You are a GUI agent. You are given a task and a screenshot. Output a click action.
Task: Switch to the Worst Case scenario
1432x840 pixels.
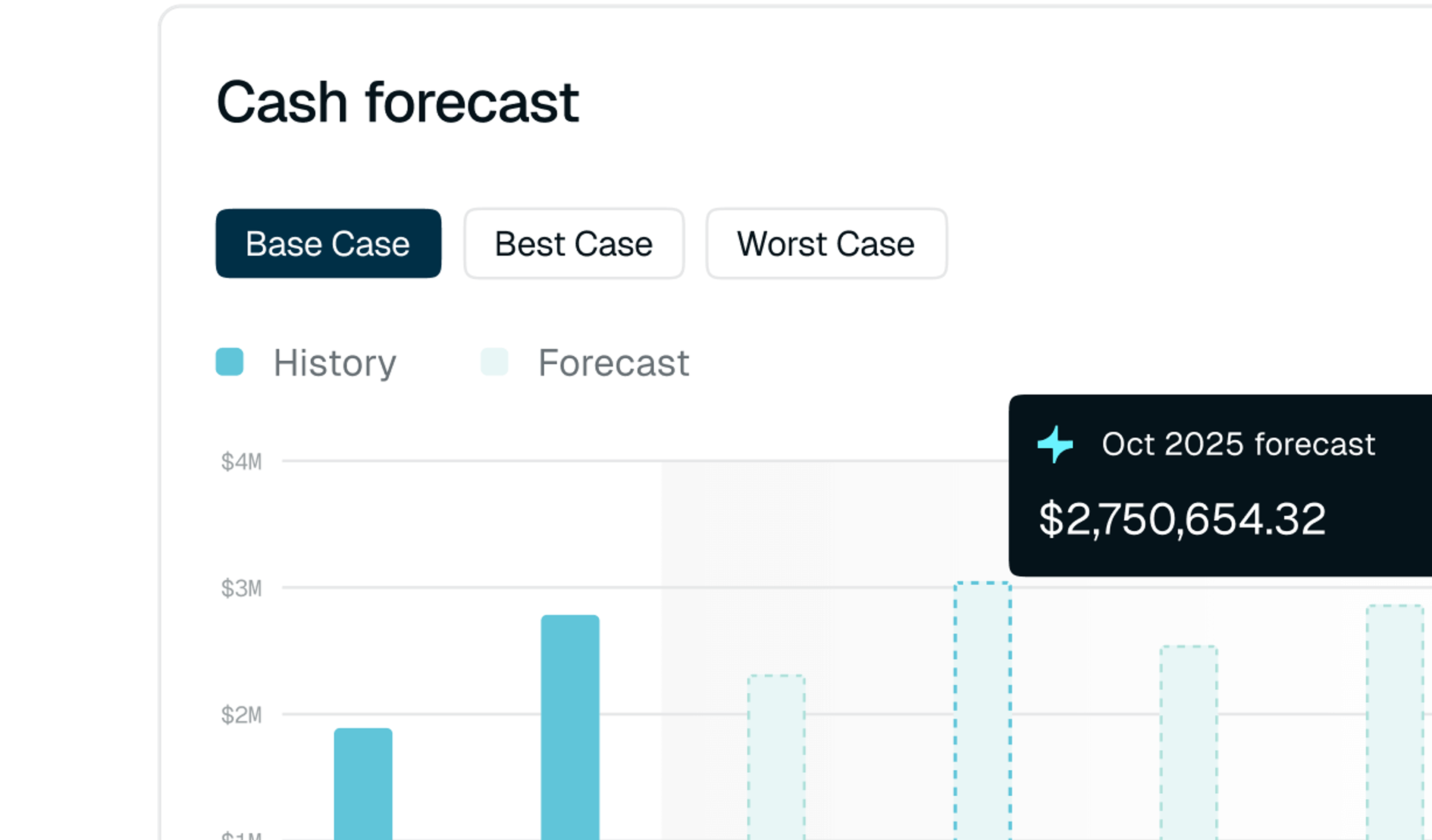(826, 244)
